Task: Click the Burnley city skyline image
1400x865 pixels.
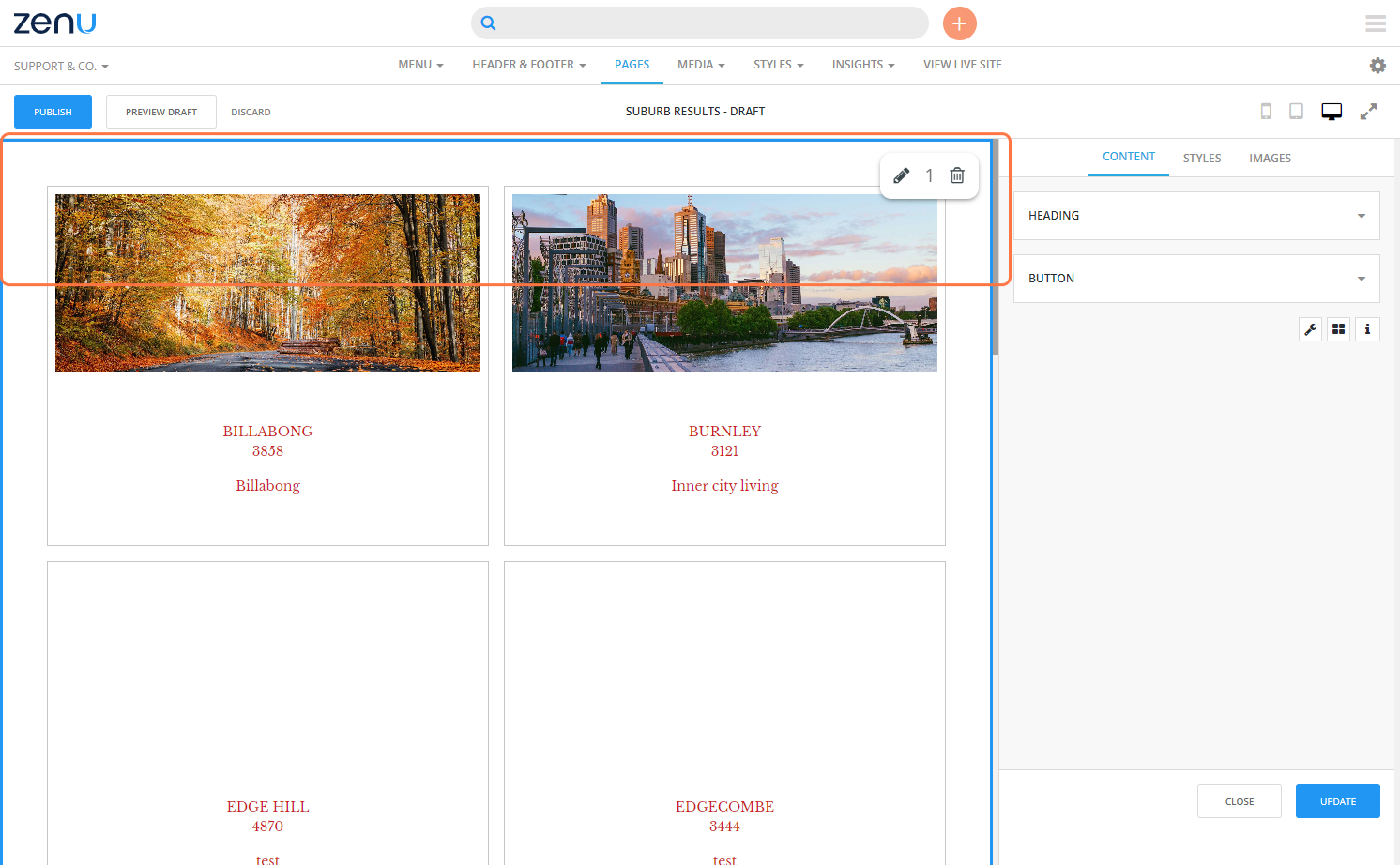Action: point(724,283)
